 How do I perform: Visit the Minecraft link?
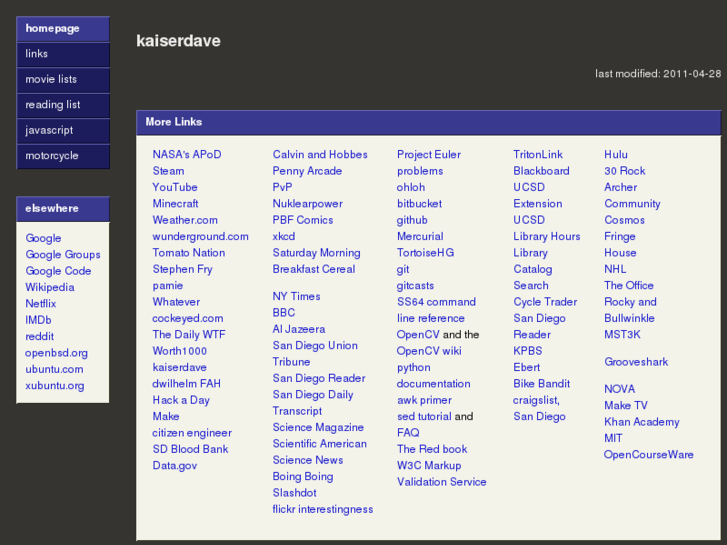click(175, 204)
